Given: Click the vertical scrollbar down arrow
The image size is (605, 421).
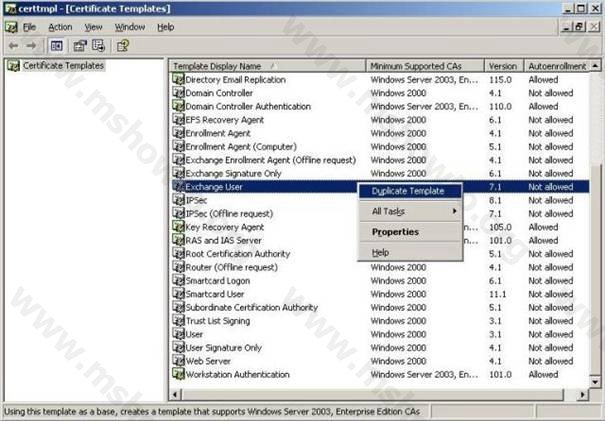Looking at the screenshot, I should (x=595, y=382).
